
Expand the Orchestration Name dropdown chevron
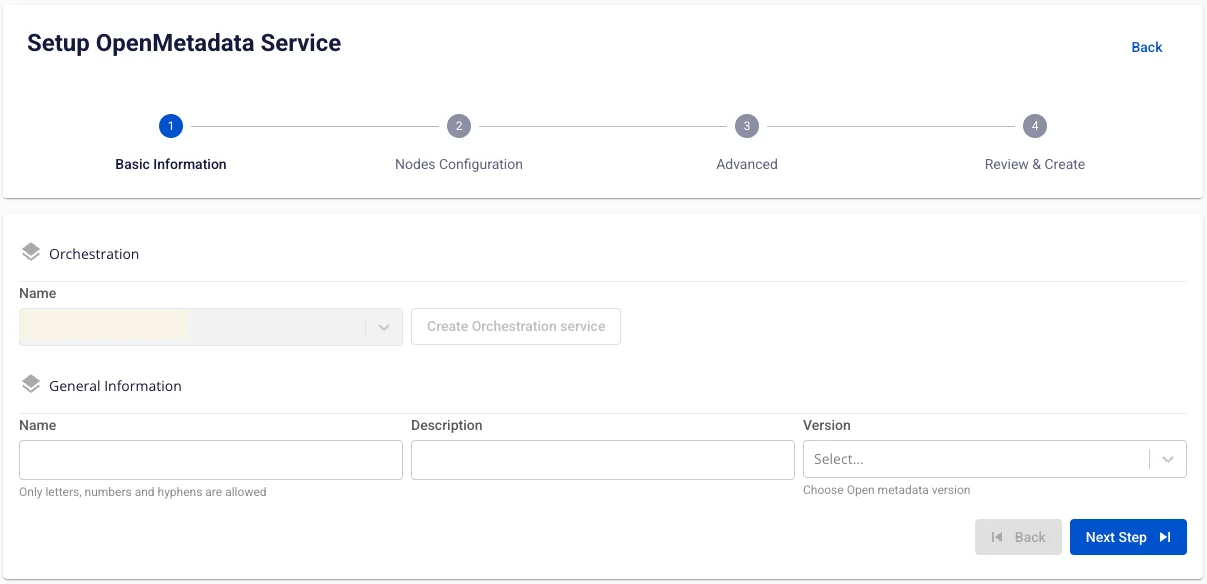tap(384, 327)
